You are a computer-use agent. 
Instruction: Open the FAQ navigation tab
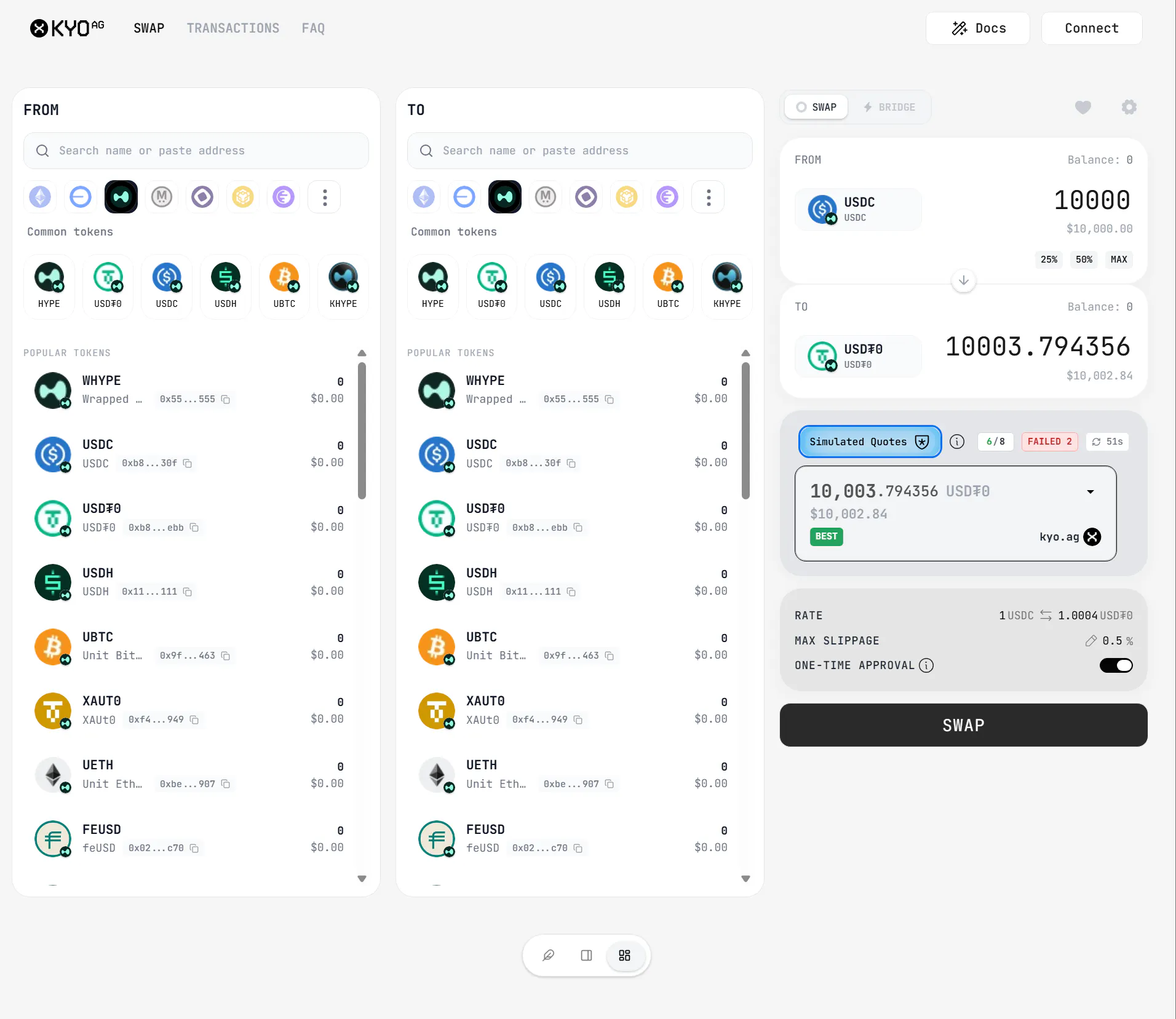[x=313, y=28]
